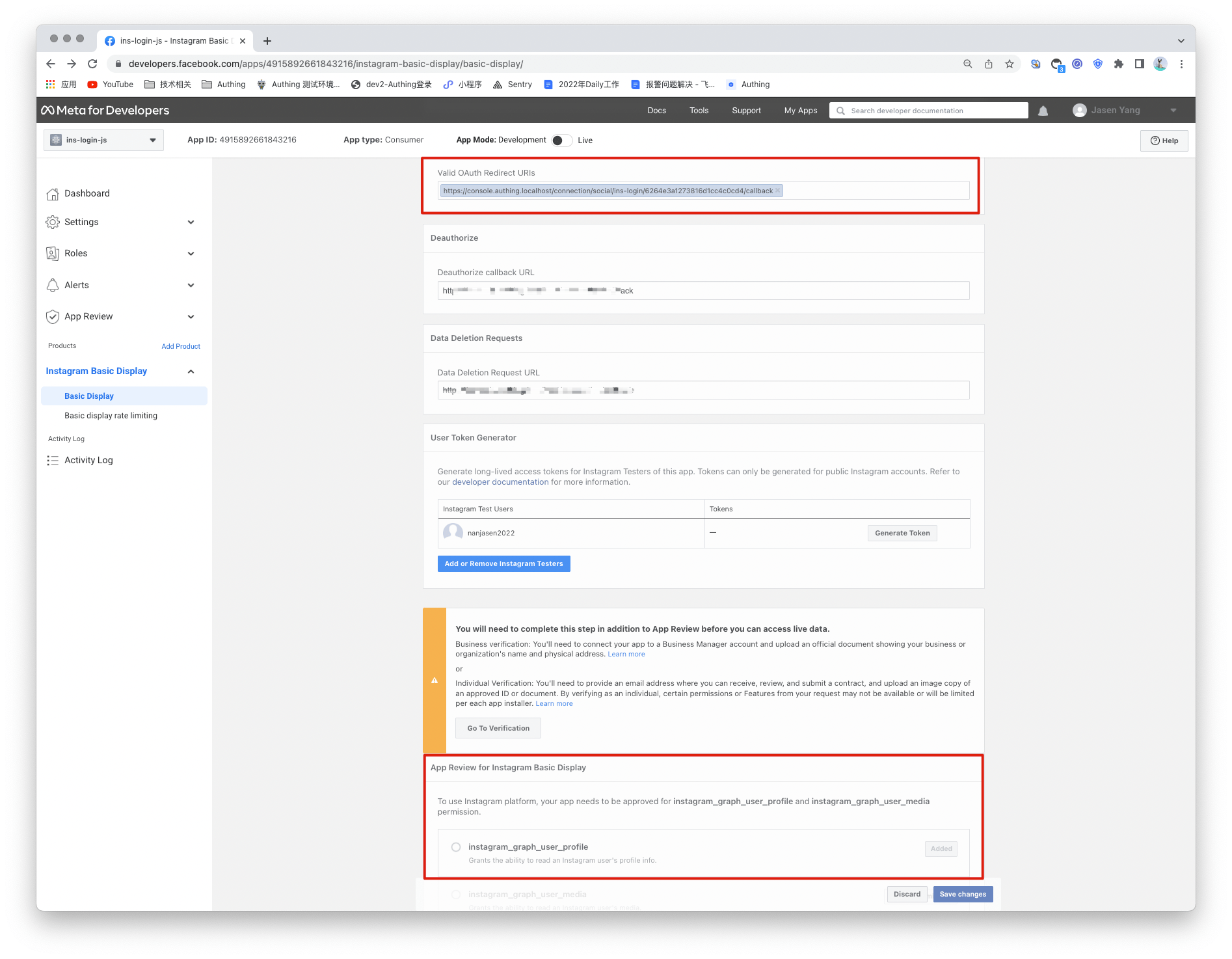
Task: Click the notifications bell icon
Action: coord(1043,111)
